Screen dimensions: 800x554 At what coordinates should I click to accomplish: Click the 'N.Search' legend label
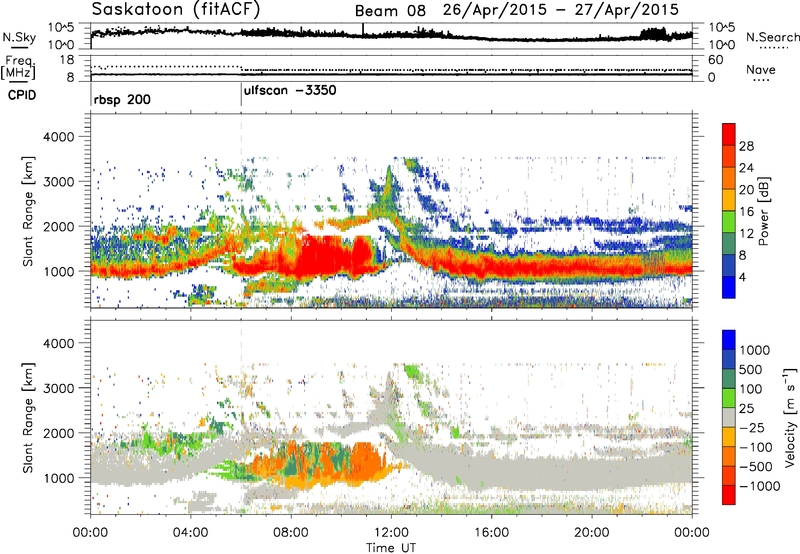[773, 37]
